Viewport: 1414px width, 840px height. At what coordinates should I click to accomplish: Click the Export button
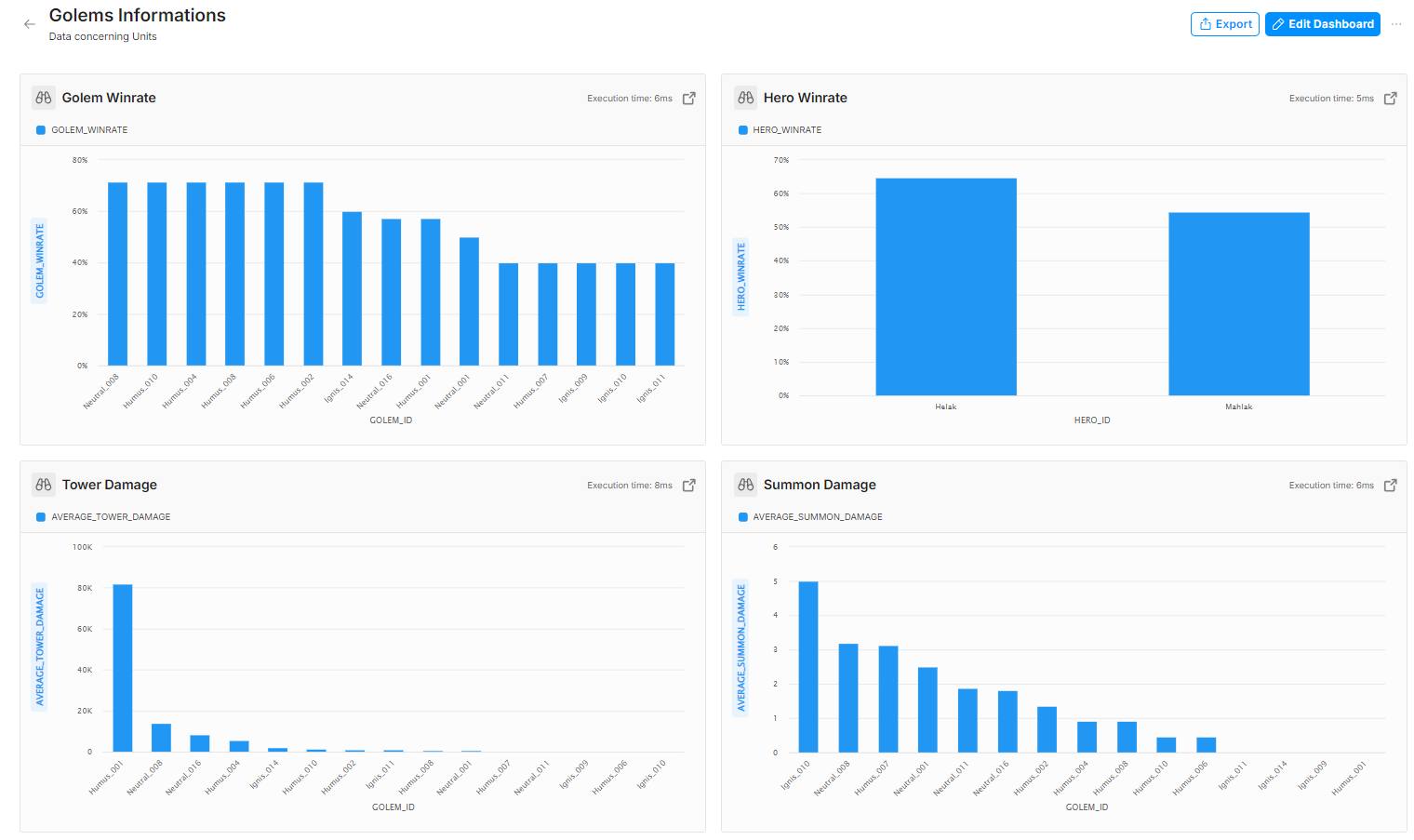tap(1224, 24)
